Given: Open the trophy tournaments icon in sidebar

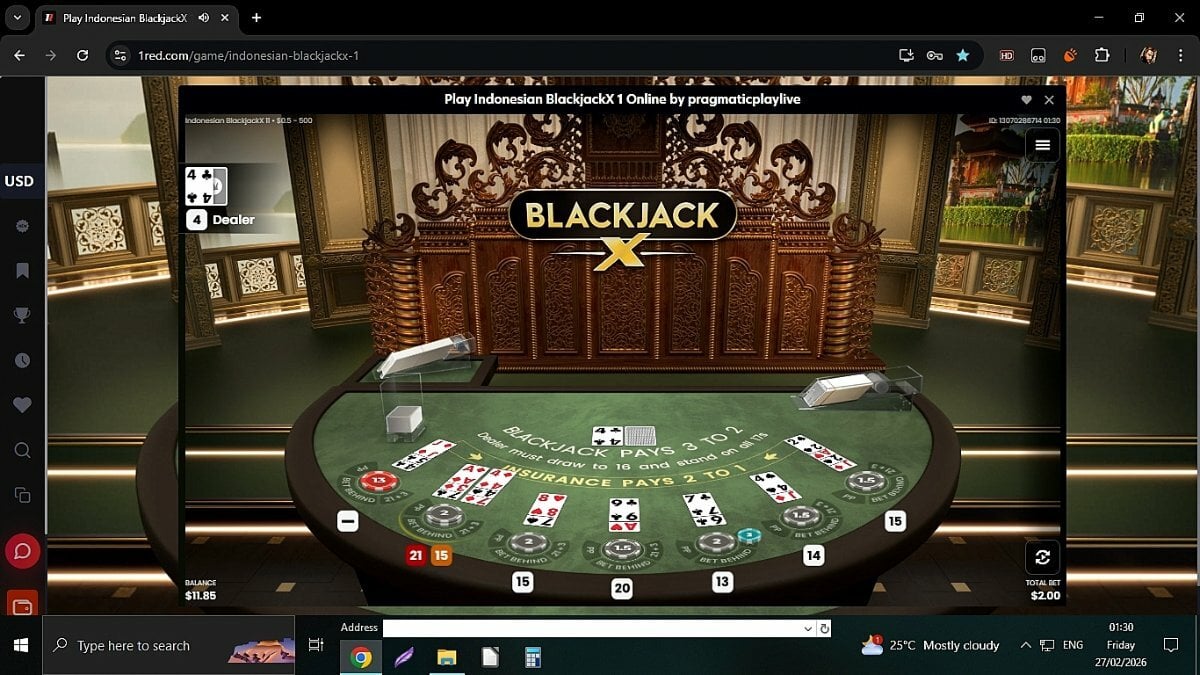Looking at the screenshot, I should point(22,316).
